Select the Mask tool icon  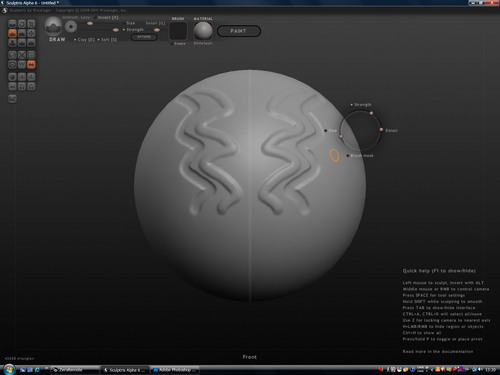click(x=12, y=64)
